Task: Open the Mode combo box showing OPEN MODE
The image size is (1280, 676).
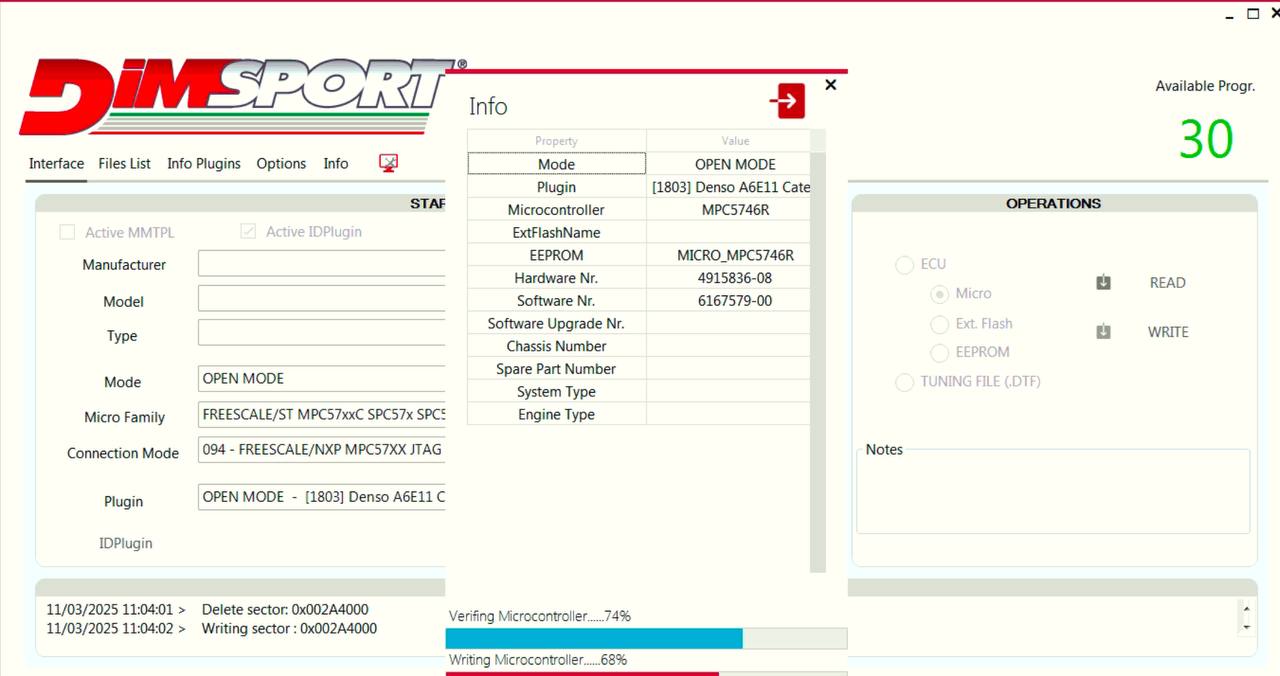Action: click(322, 379)
